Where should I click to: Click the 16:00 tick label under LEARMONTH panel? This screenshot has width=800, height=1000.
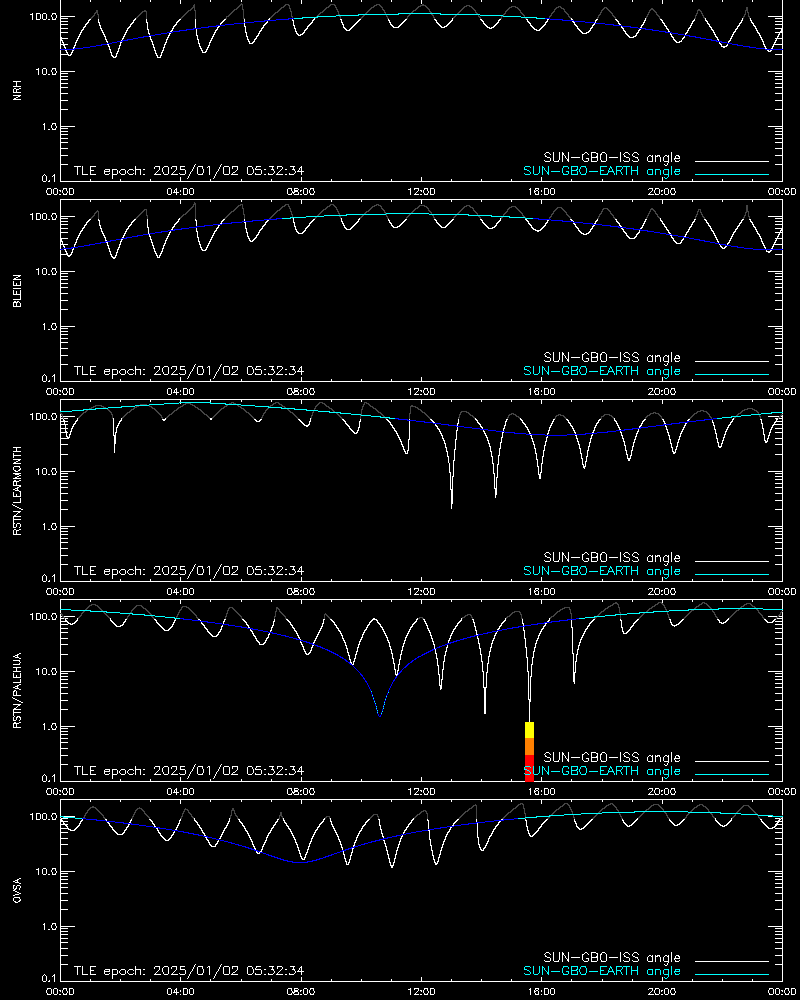pyautogui.click(x=542, y=591)
